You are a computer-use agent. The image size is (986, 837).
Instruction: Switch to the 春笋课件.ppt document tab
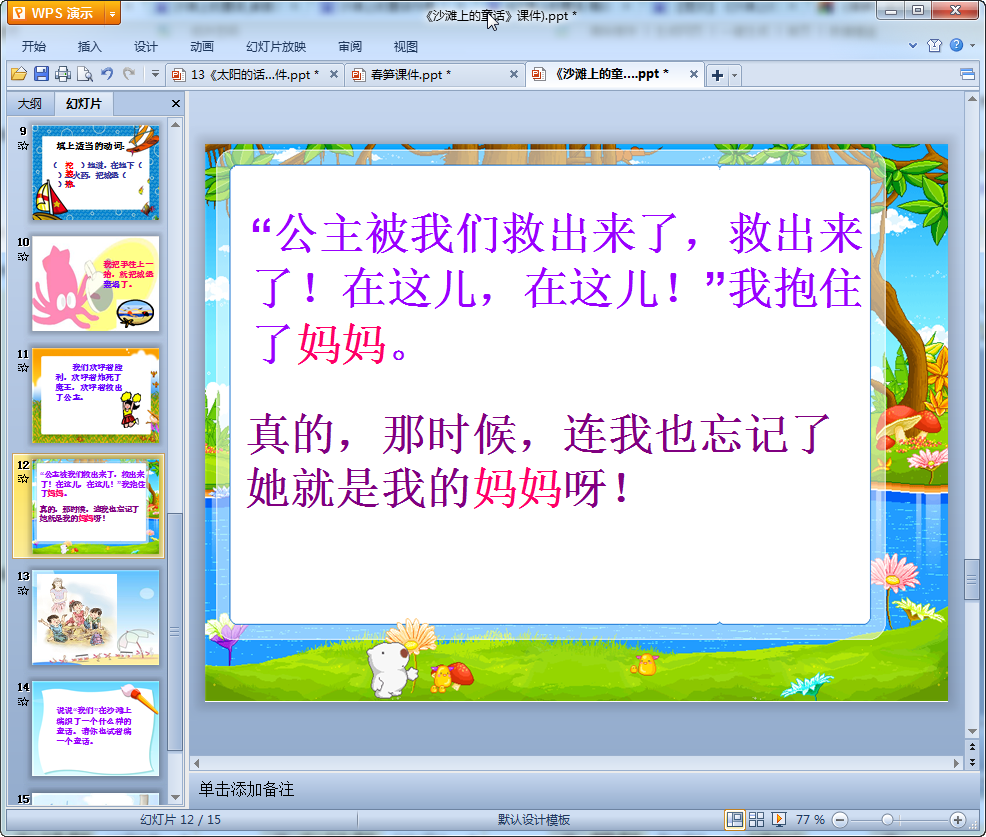[435, 75]
